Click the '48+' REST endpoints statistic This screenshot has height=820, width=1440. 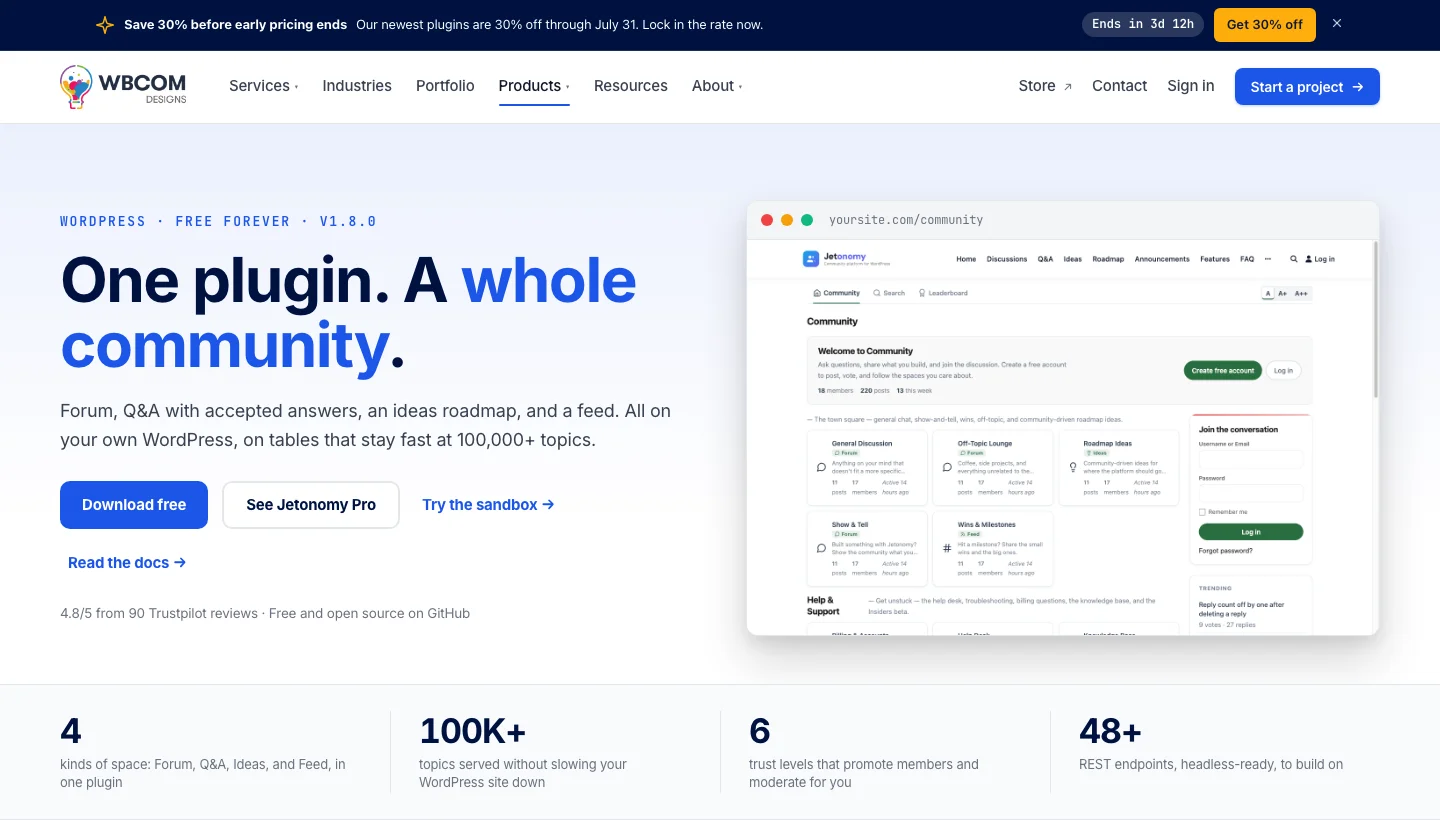[1110, 731]
